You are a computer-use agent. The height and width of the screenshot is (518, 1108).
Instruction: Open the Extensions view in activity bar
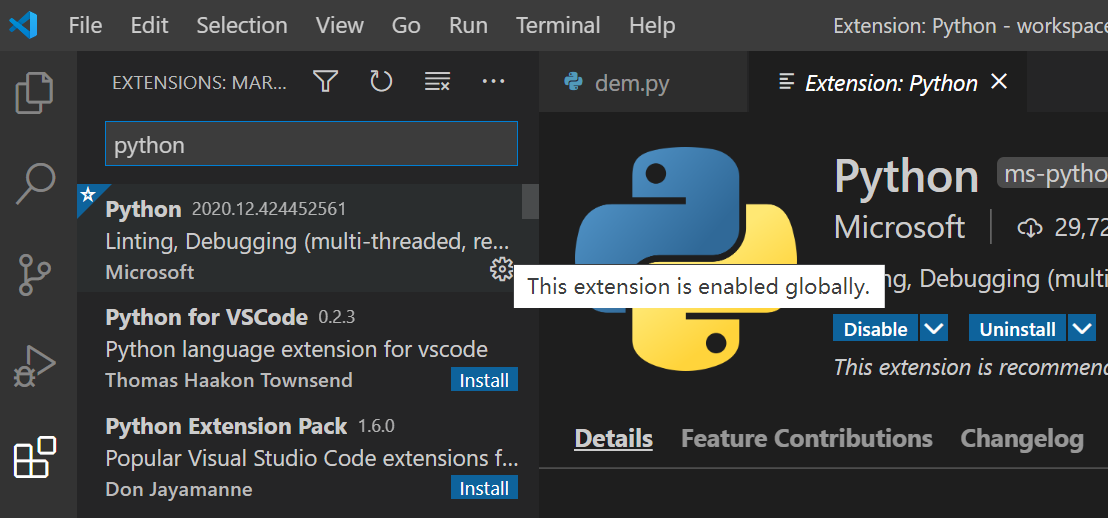35,457
